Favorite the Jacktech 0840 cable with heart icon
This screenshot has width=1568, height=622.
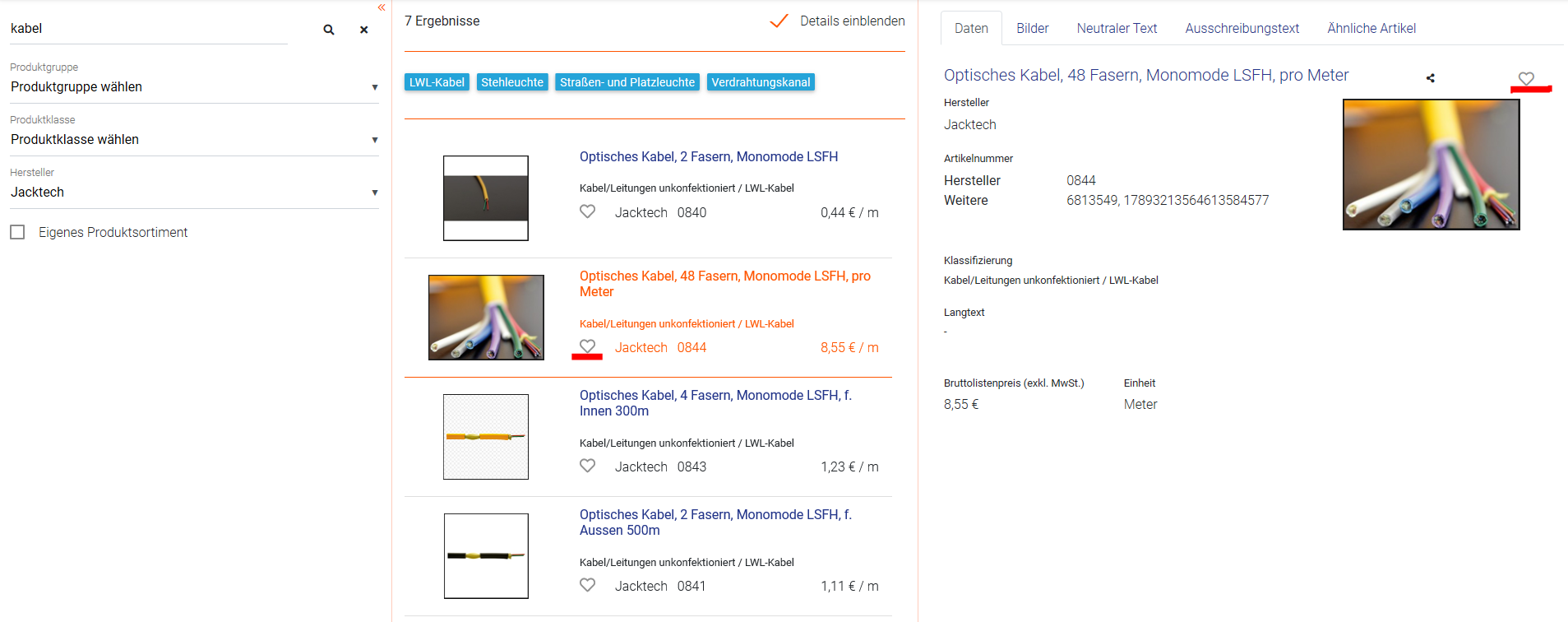click(587, 211)
